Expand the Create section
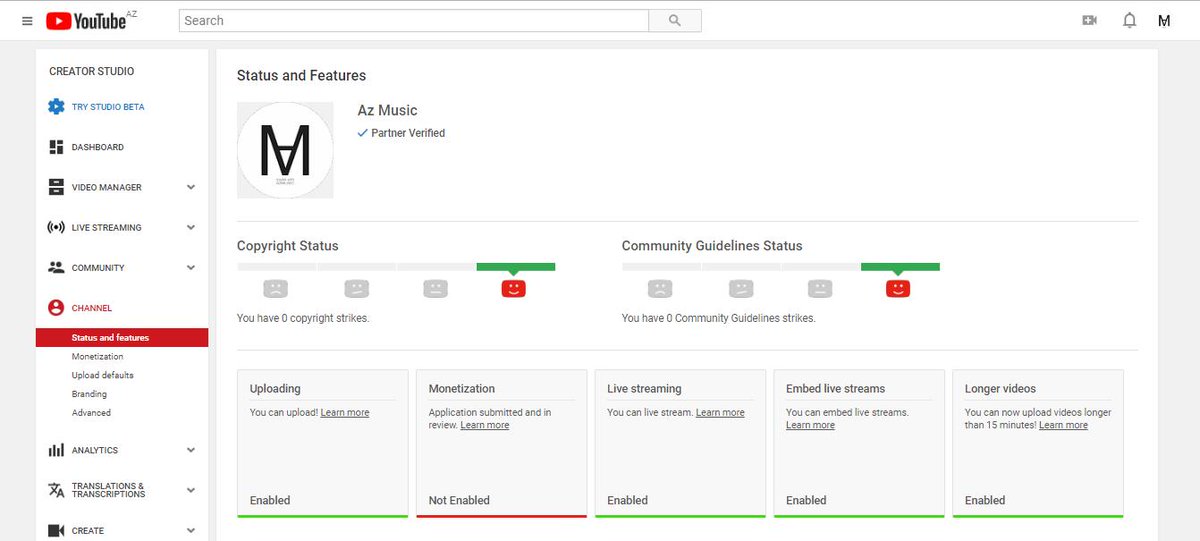This screenshot has width=1200, height=541. (x=191, y=530)
